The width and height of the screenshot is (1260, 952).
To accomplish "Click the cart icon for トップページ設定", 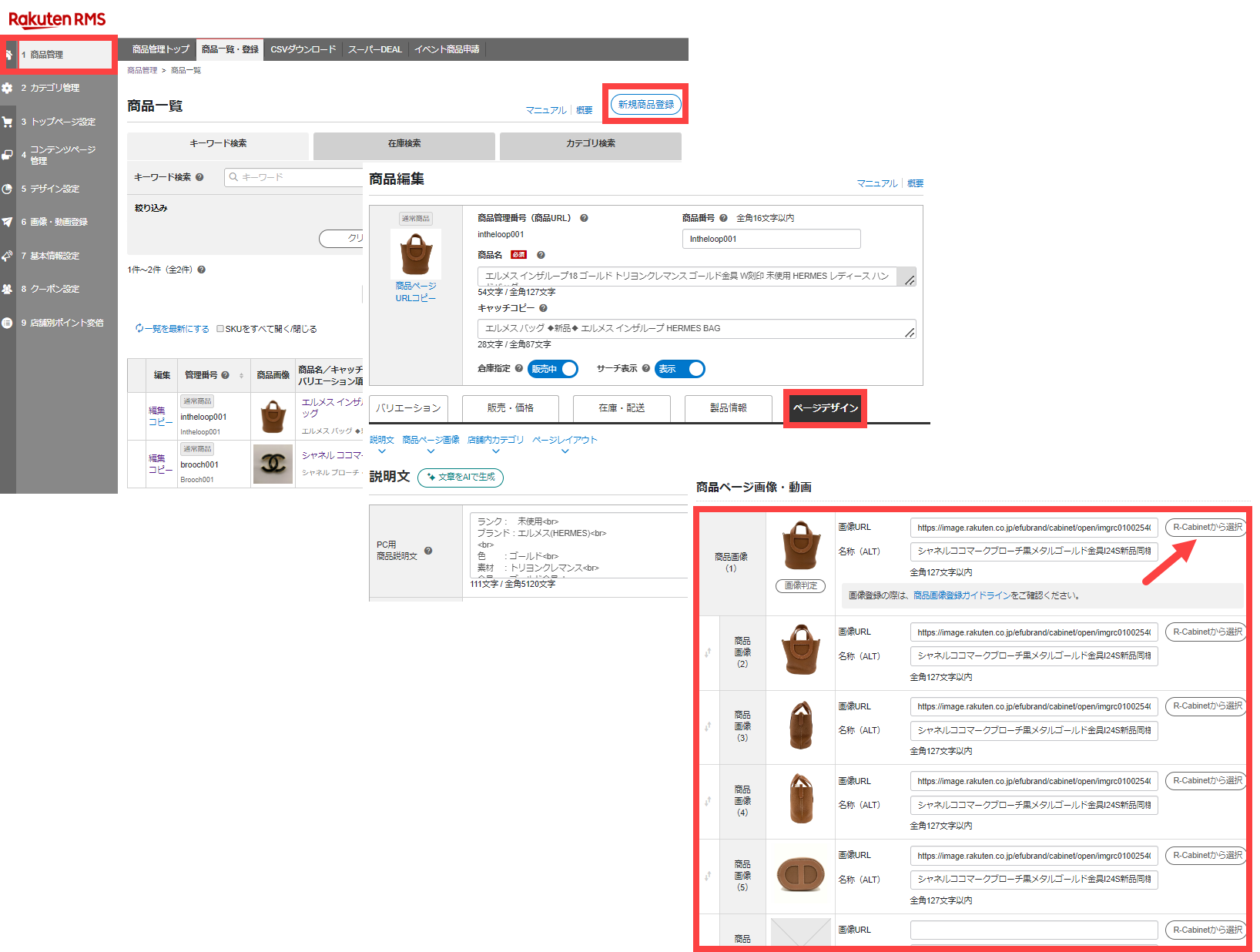I will coord(7,122).
